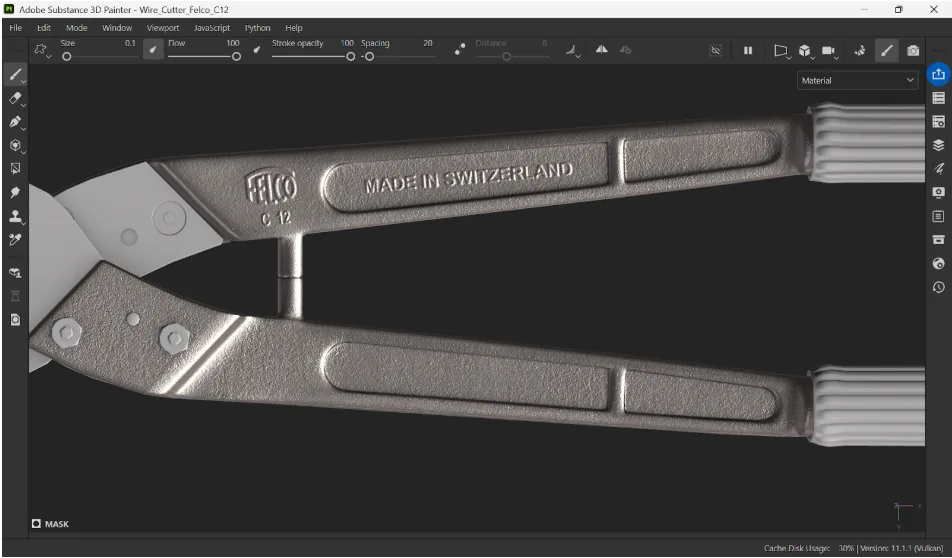
Task: Click the Stroke opacity slider handle
Action: coord(350,56)
